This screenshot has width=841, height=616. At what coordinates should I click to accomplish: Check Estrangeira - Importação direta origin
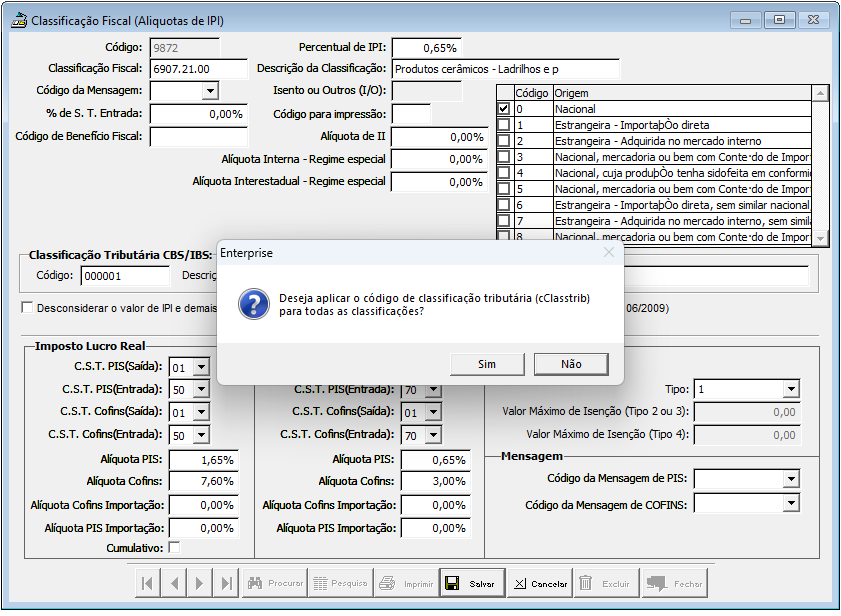(504, 125)
